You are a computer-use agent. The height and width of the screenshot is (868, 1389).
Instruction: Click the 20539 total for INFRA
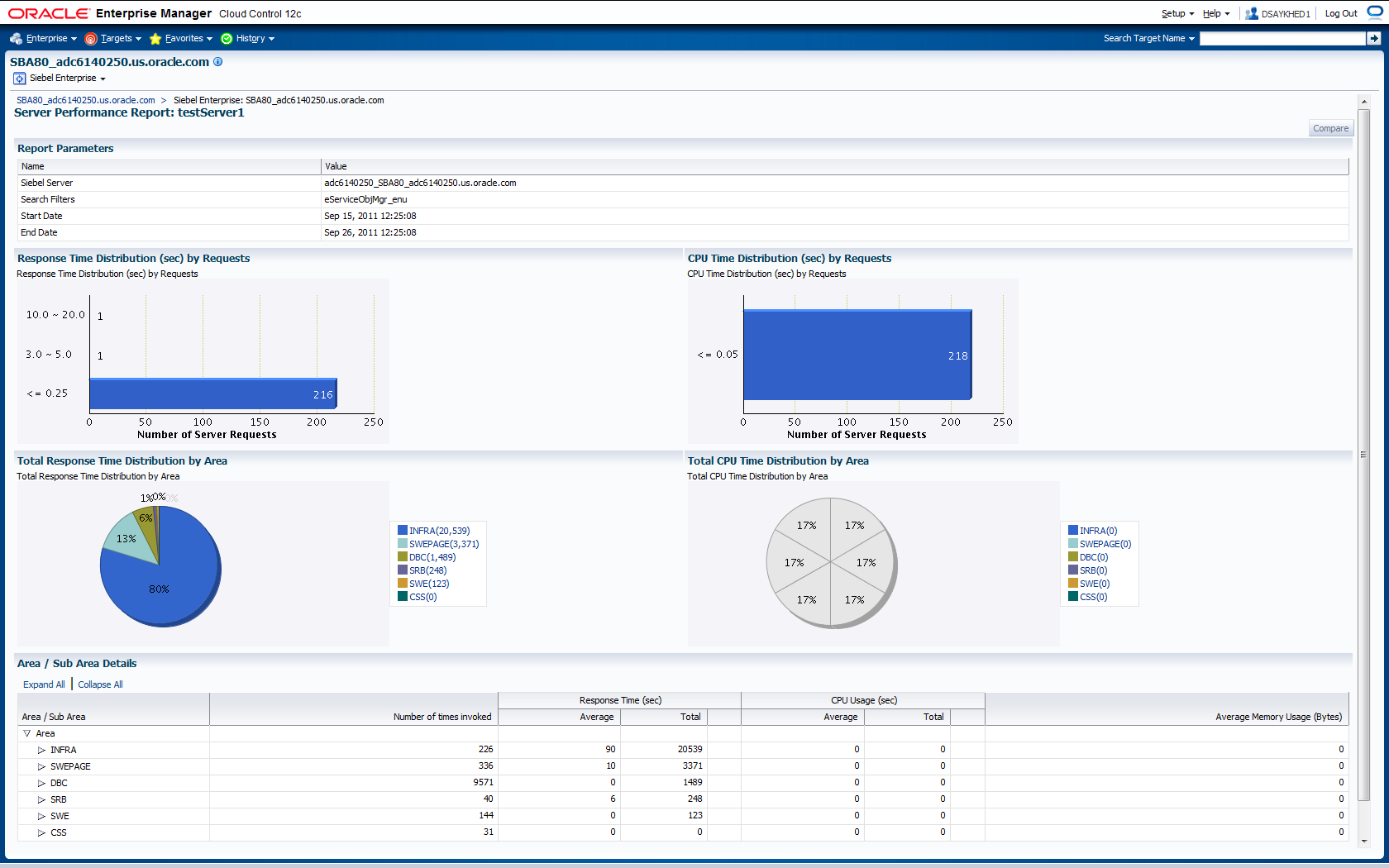(x=690, y=749)
